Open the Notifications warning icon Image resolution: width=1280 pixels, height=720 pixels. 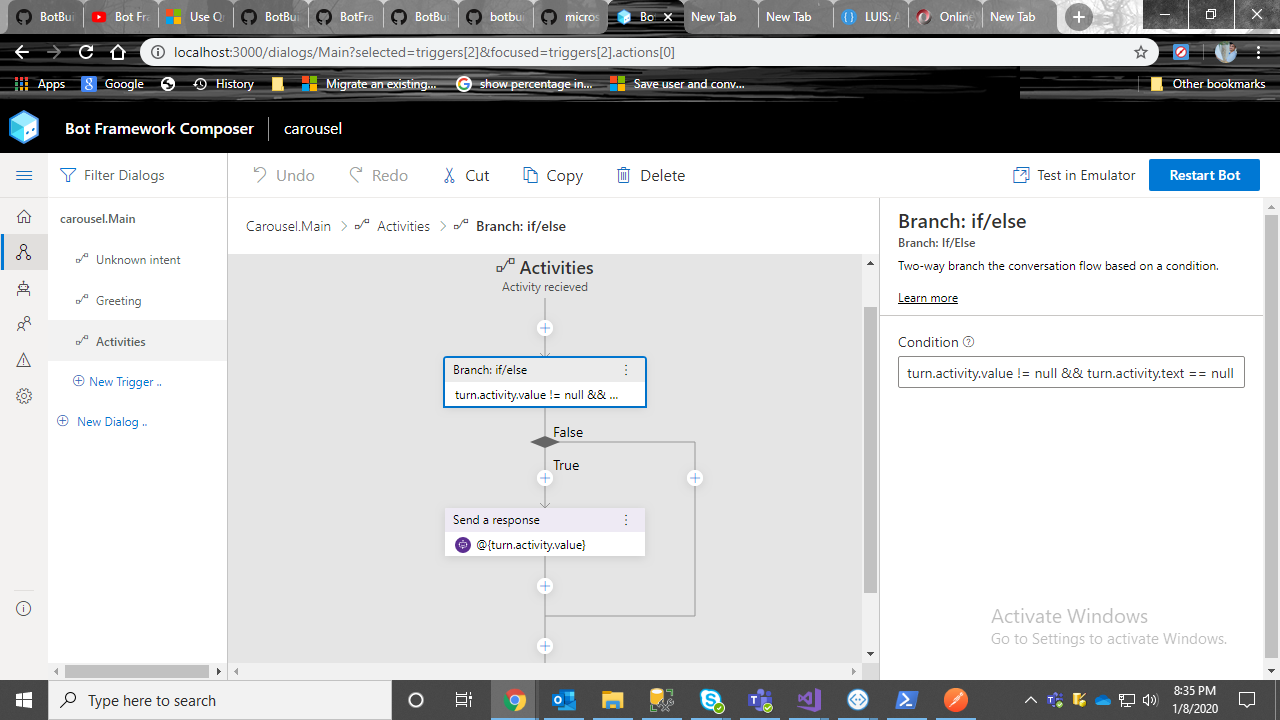[x=24, y=360]
